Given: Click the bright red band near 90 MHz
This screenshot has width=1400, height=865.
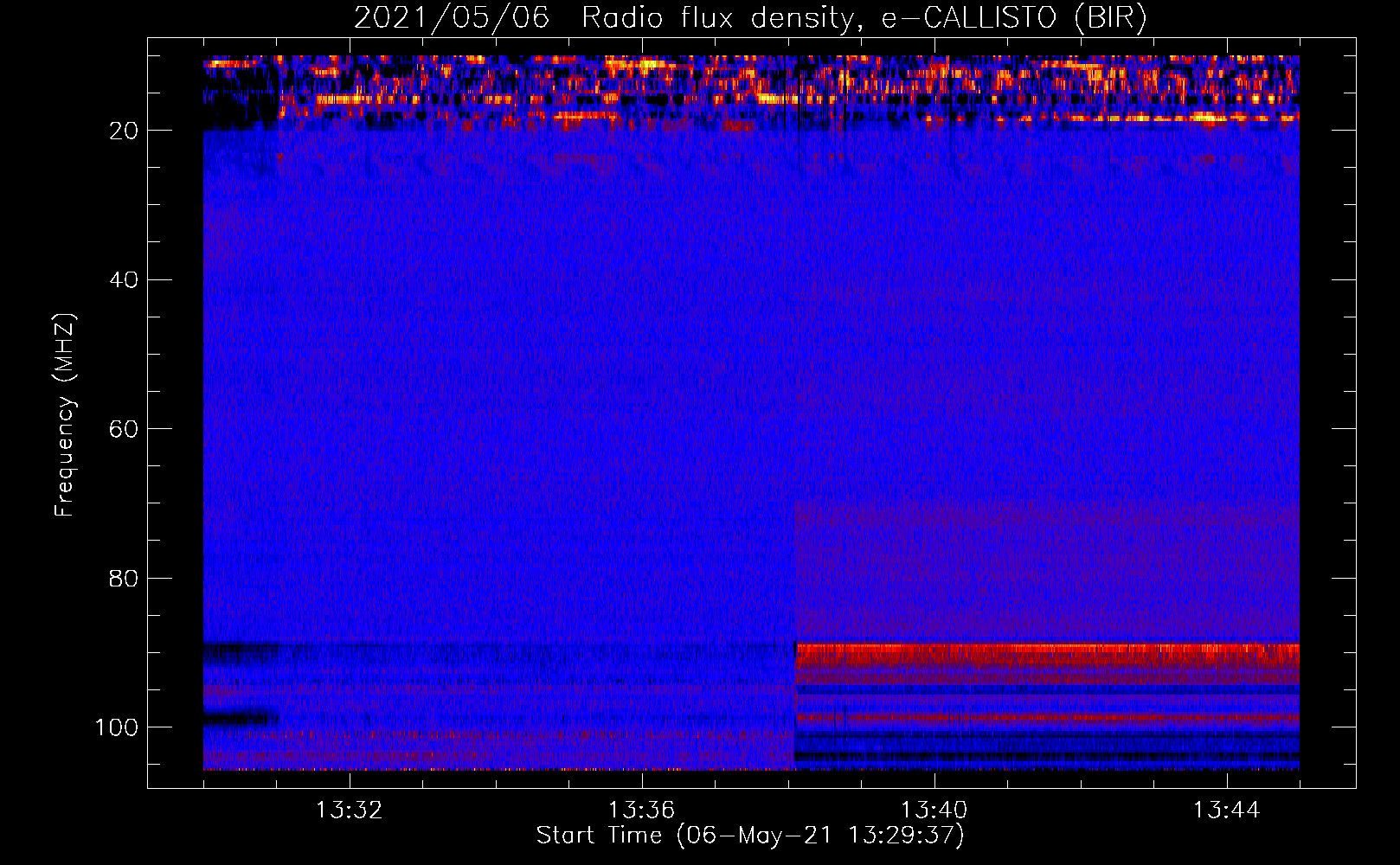Looking at the screenshot, I should pos(1047,655).
